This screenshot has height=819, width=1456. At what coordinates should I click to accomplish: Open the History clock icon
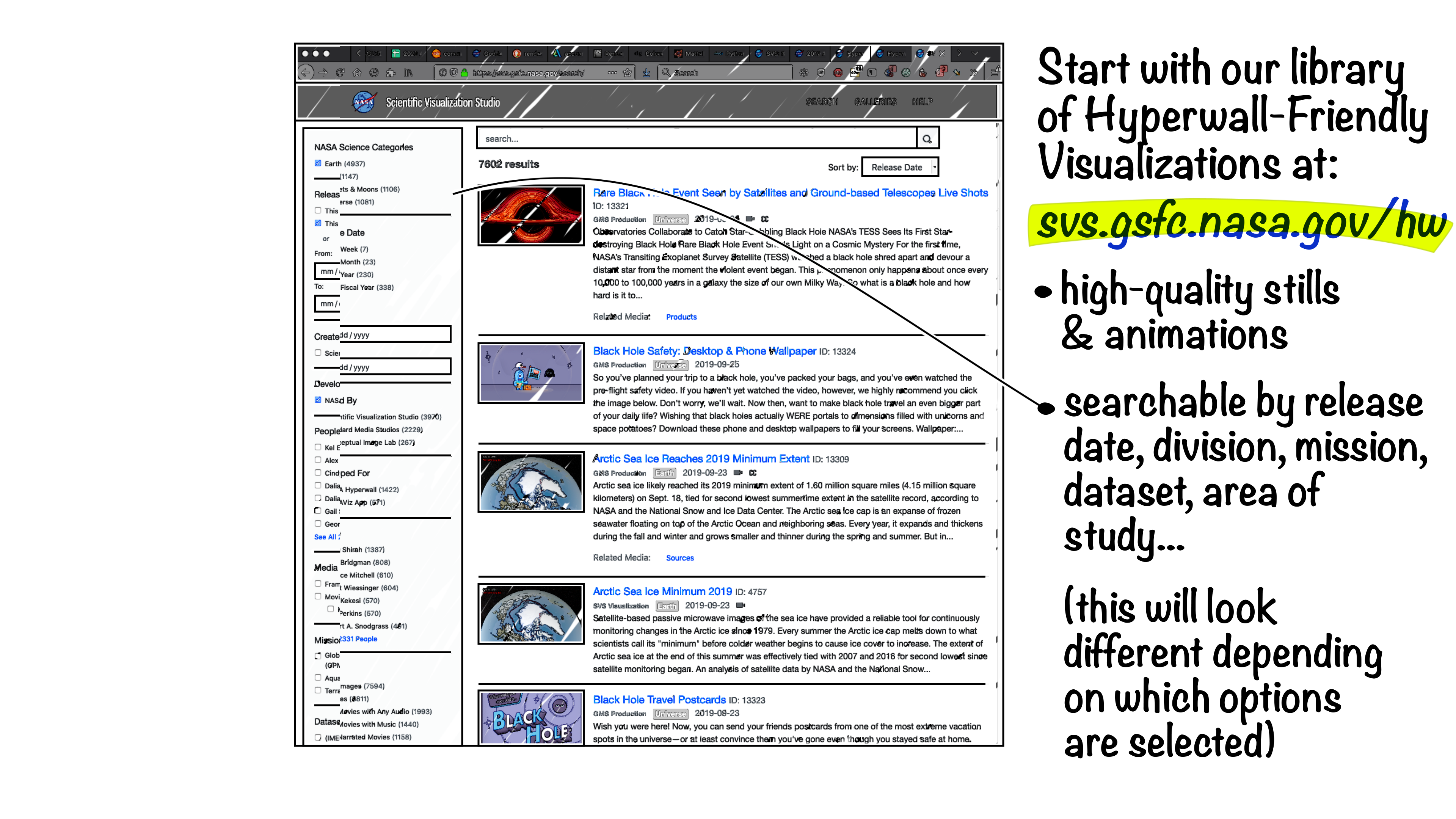373,72
